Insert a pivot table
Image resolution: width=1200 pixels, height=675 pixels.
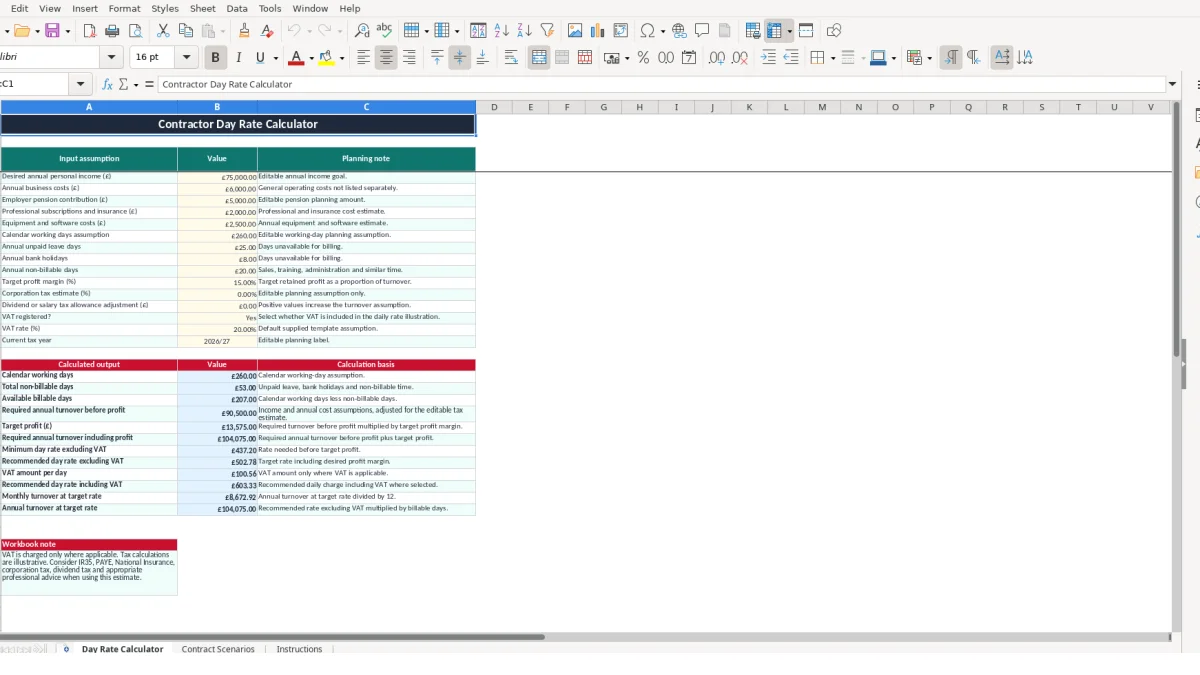click(621, 31)
